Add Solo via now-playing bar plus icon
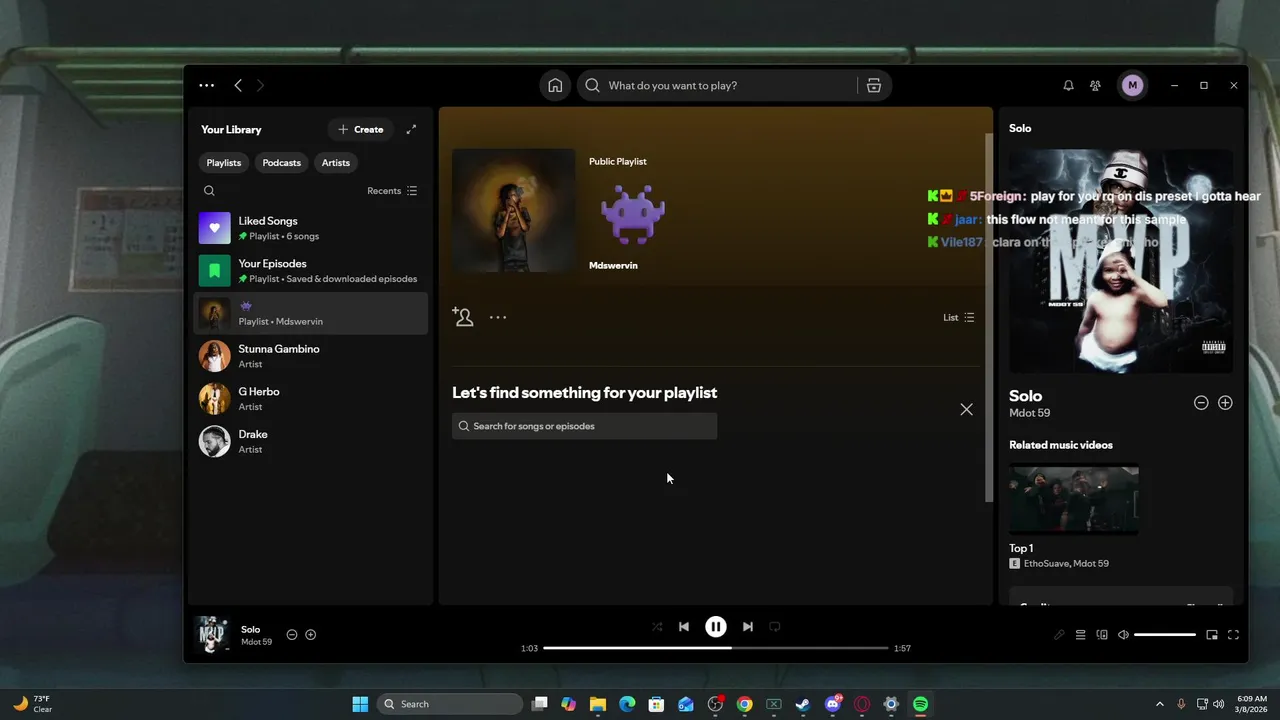The width and height of the screenshot is (1280, 720). coord(311,635)
